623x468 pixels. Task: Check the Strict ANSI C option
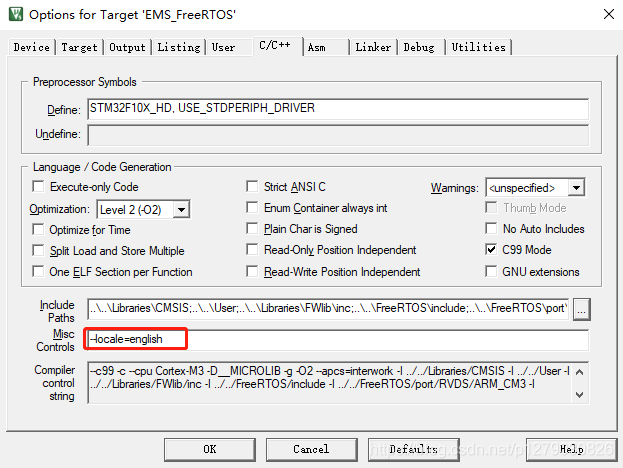[x=252, y=186]
